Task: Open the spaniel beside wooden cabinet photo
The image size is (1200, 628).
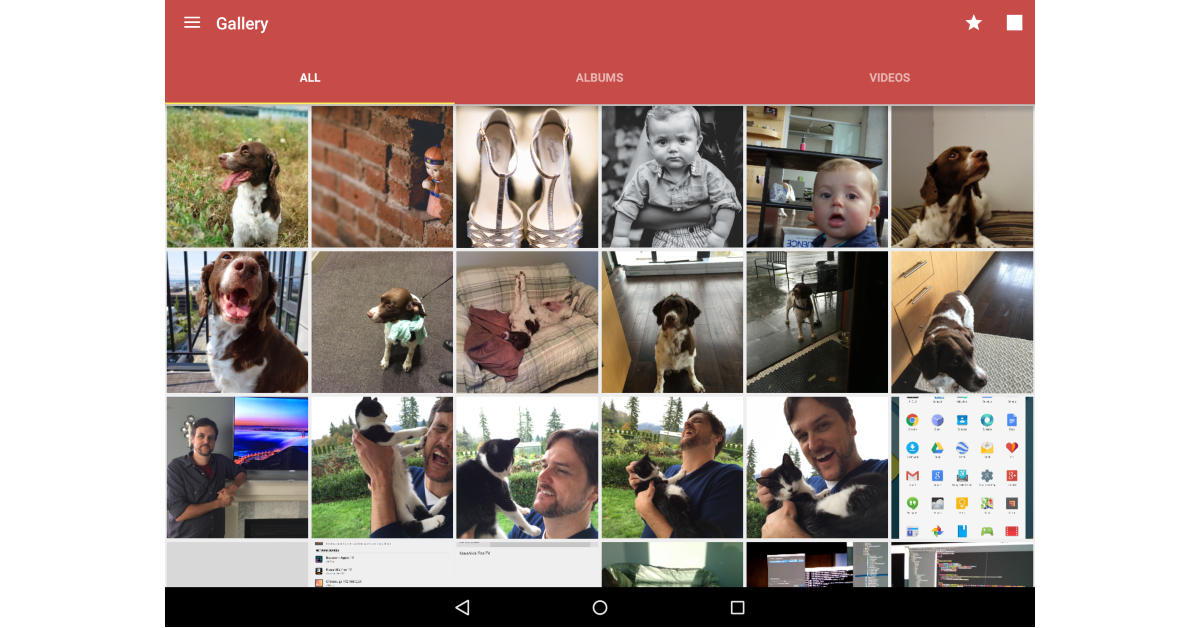Action: click(962, 322)
